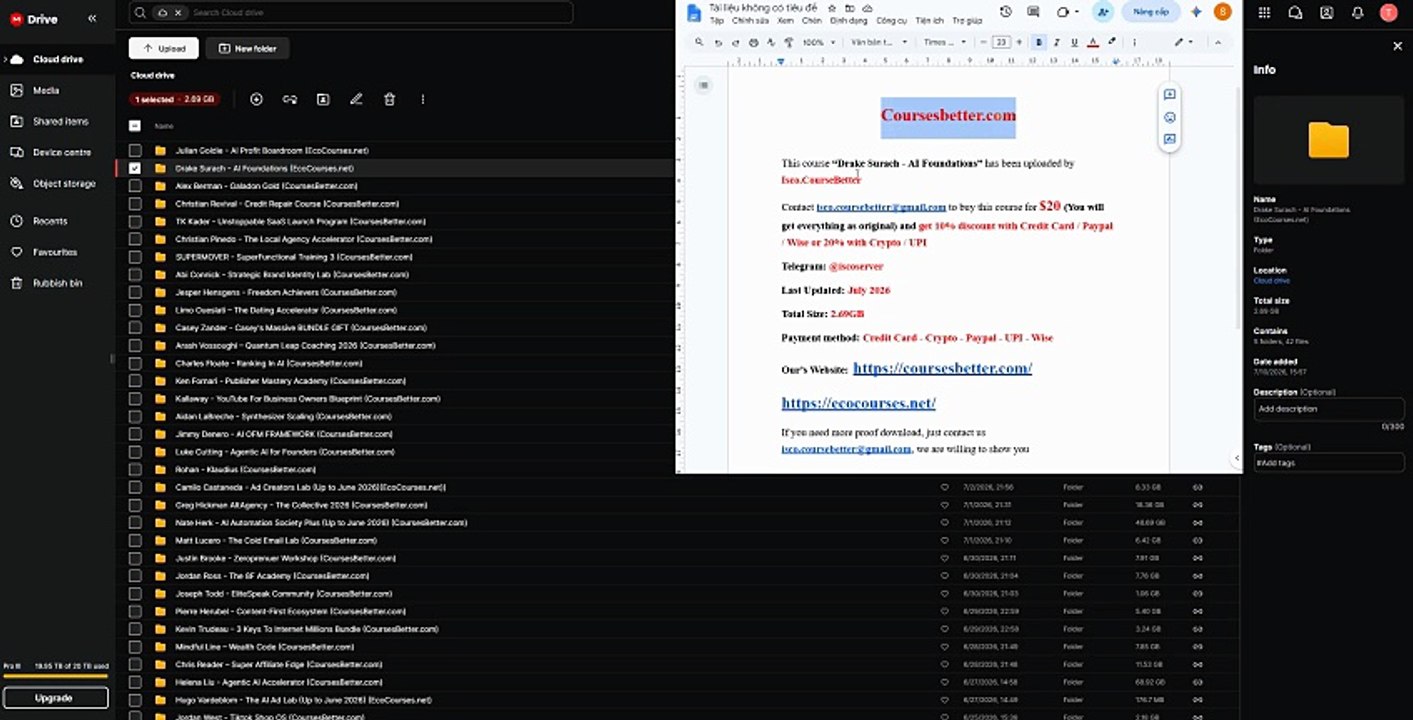The image size is (1413, 720).
Task: Tick checkbox for Christian Revival - Credit Repair Course
Action: pos(135,203)
